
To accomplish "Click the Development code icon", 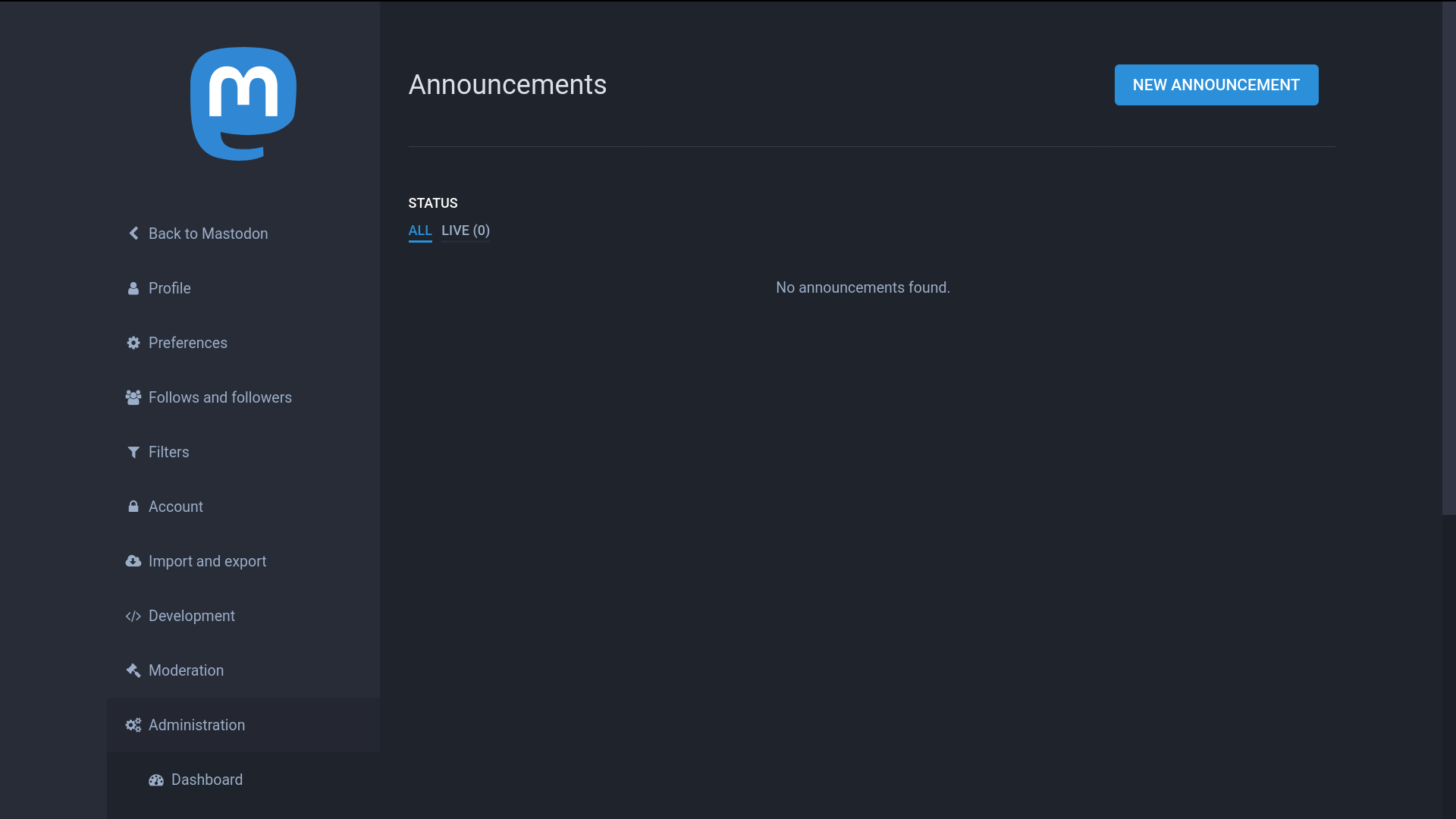I will (x=133, y=616).
